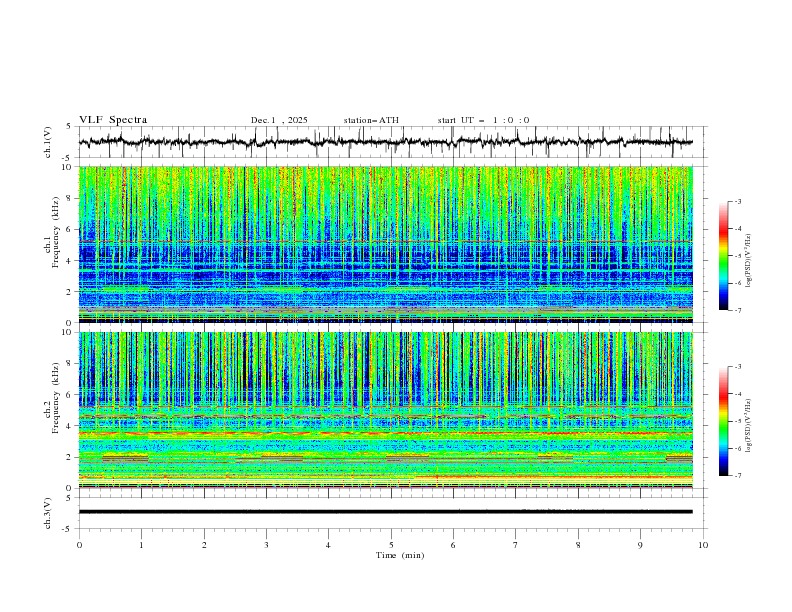Image resolution: width=792 pixels, height=612 pixels.
Task: Click the "-3" tick on lower colorbar
Action: (738, 367)
